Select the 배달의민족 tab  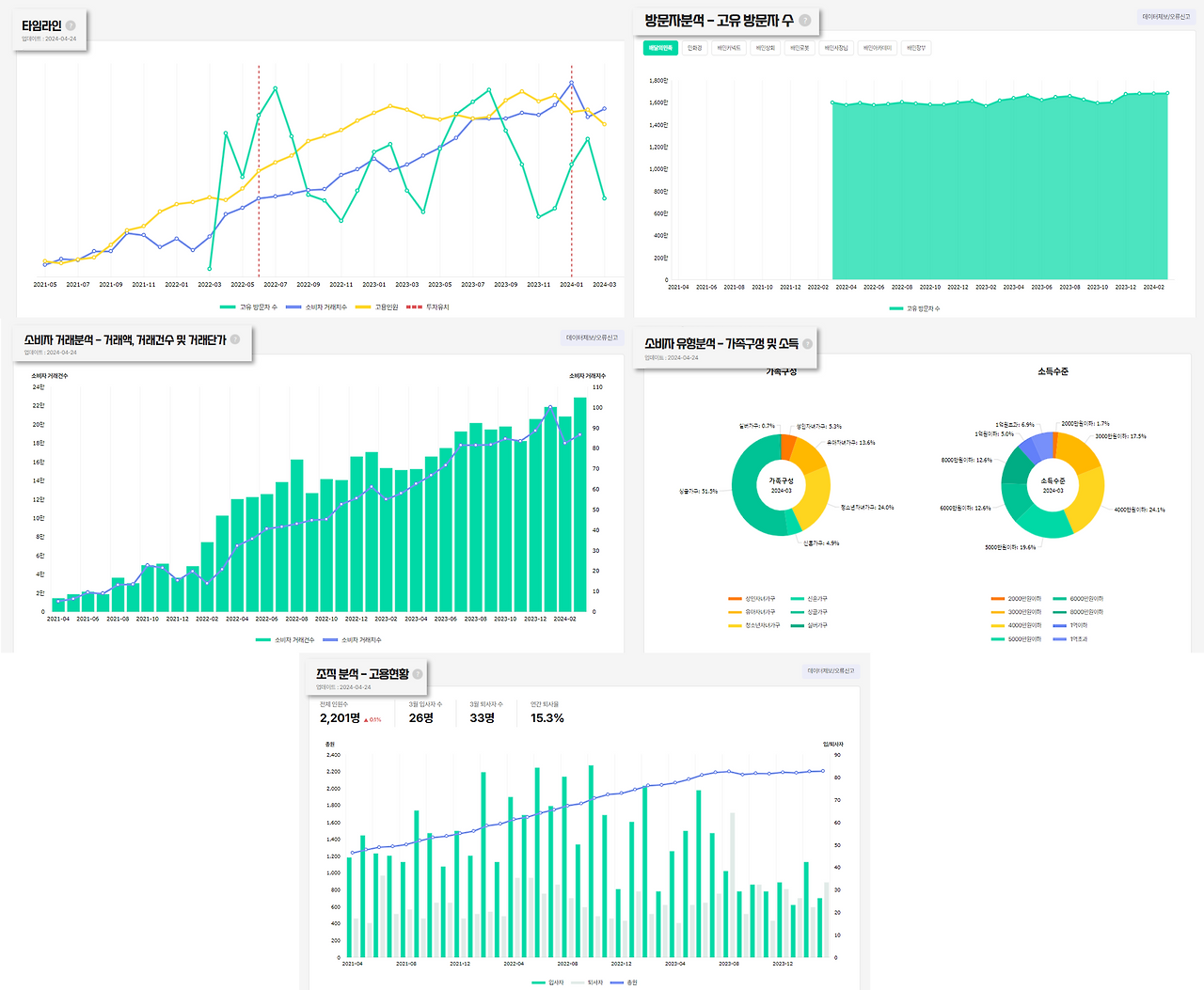pos(660,48)
